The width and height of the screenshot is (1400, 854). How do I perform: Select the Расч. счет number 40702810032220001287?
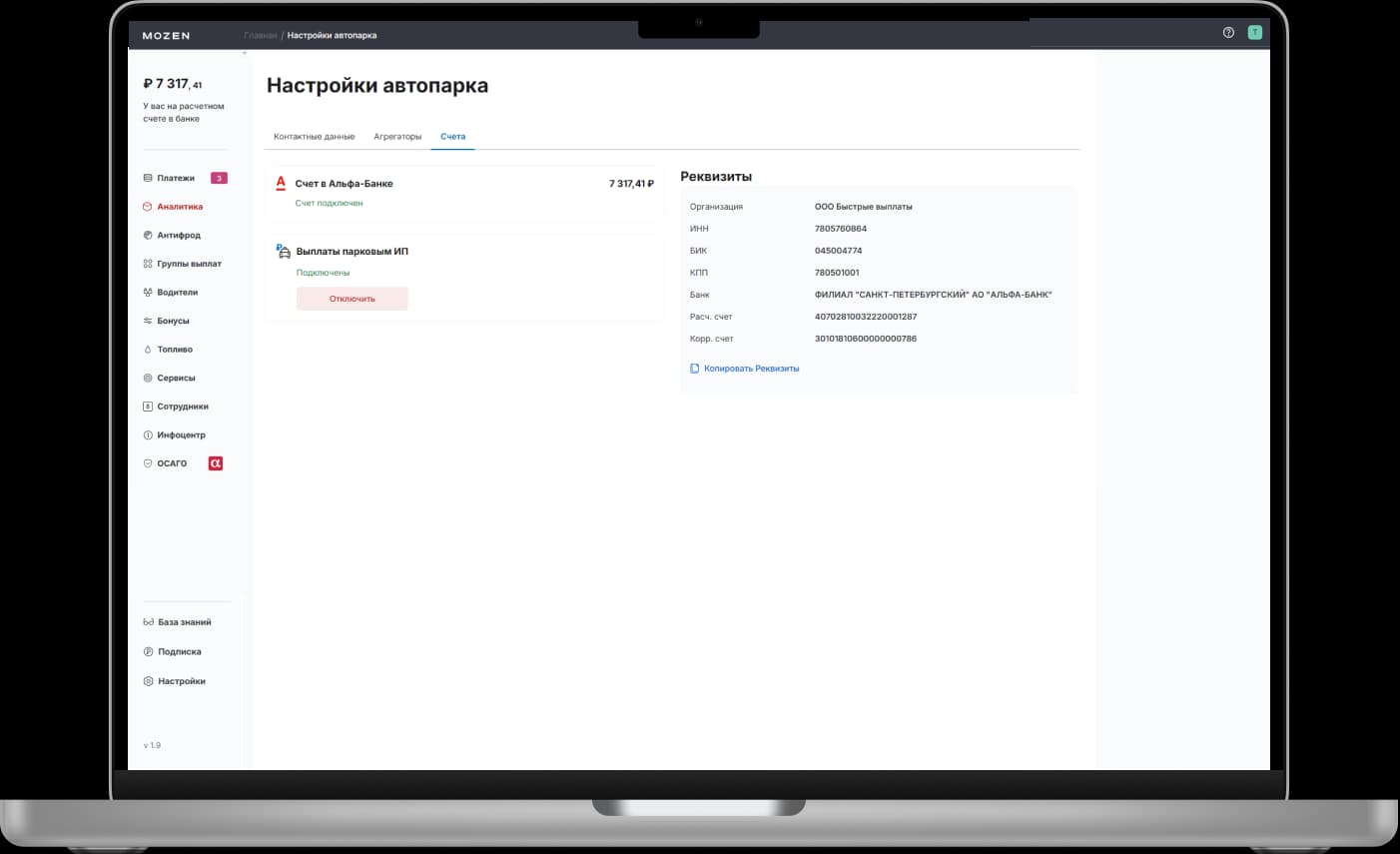tap(866, 317)
